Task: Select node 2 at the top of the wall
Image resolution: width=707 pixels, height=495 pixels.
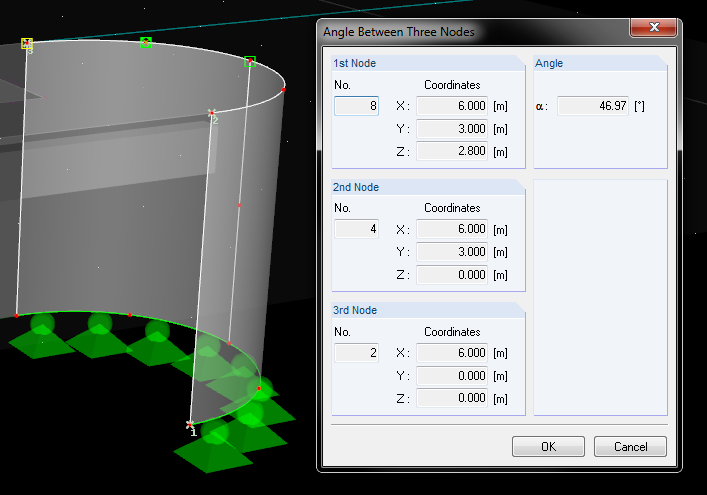Action: click(211, 112)
